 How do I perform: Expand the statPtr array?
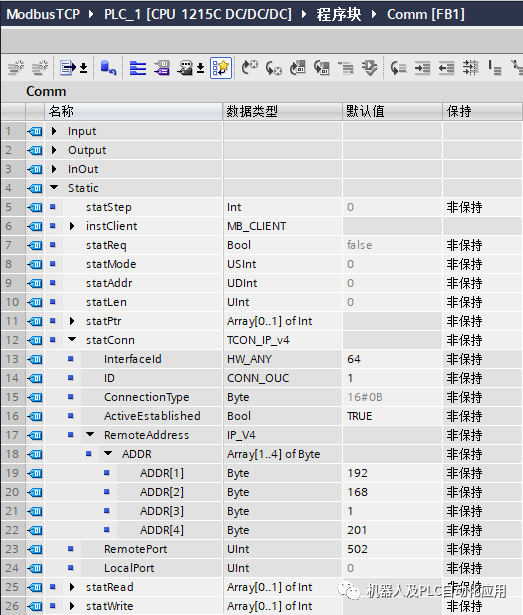72,321
